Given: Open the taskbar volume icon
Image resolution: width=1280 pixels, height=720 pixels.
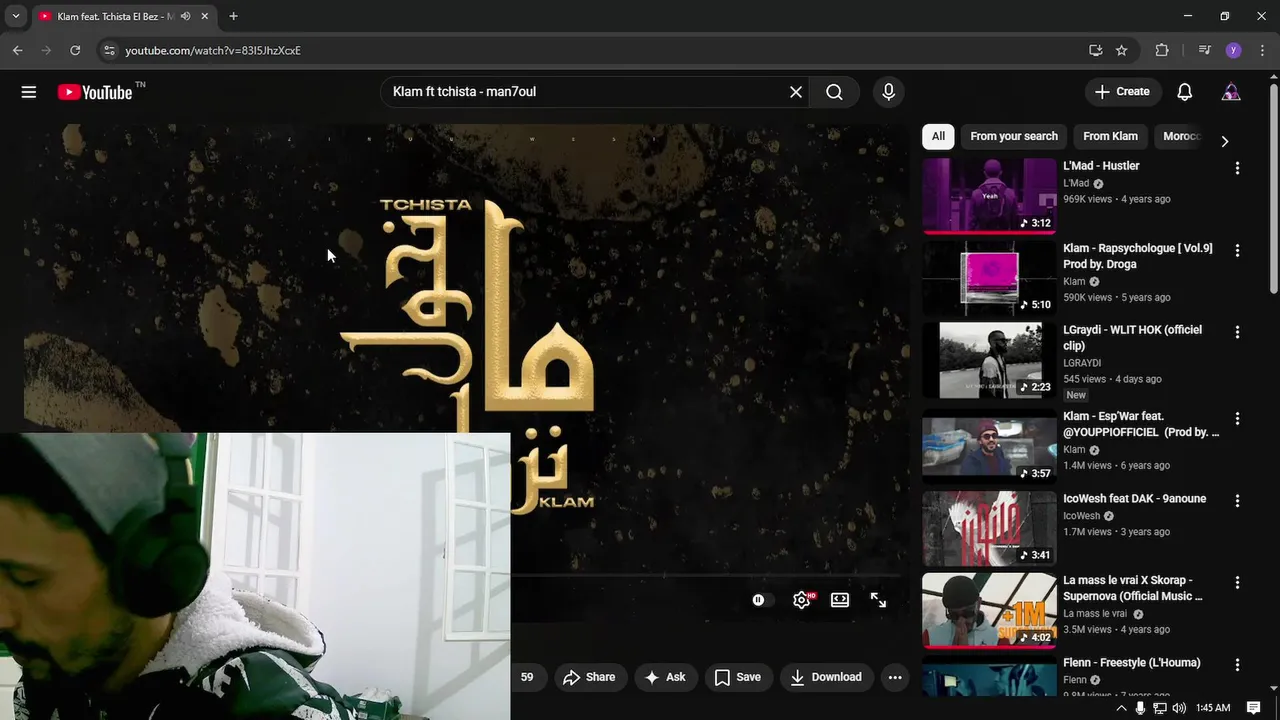Looking at the screenshot, I should [1179, 708].
